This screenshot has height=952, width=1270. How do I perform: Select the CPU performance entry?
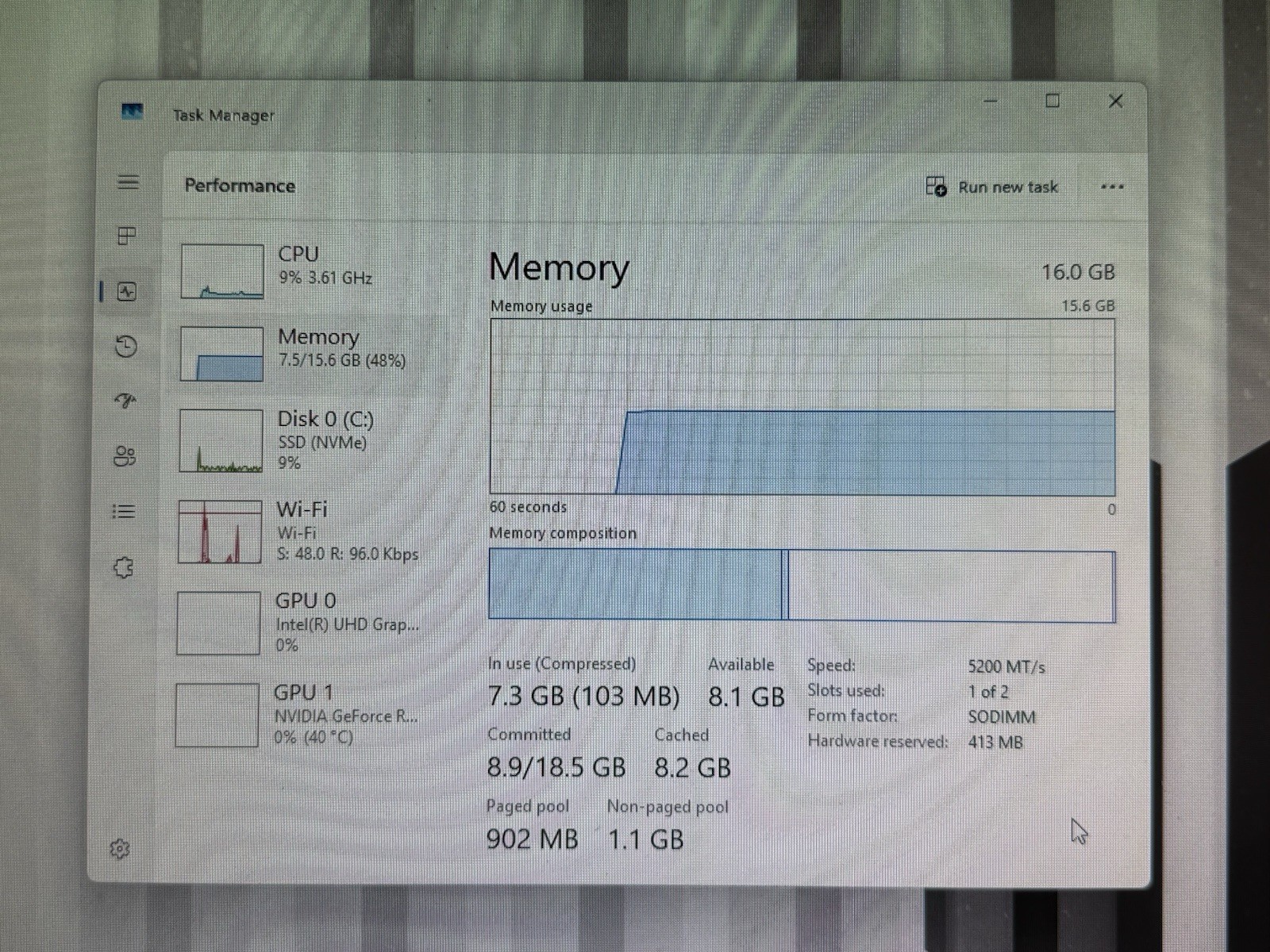pos(311,271)
